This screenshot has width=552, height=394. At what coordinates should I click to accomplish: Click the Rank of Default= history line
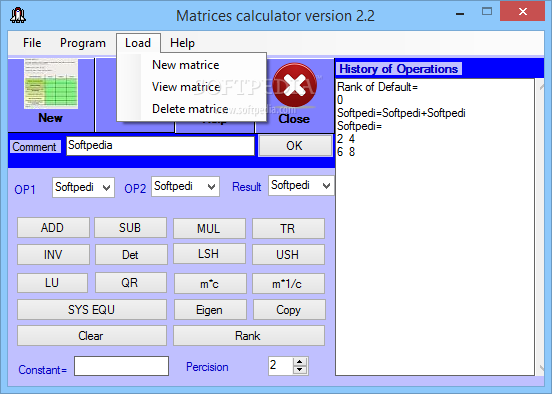click(377, 87)
